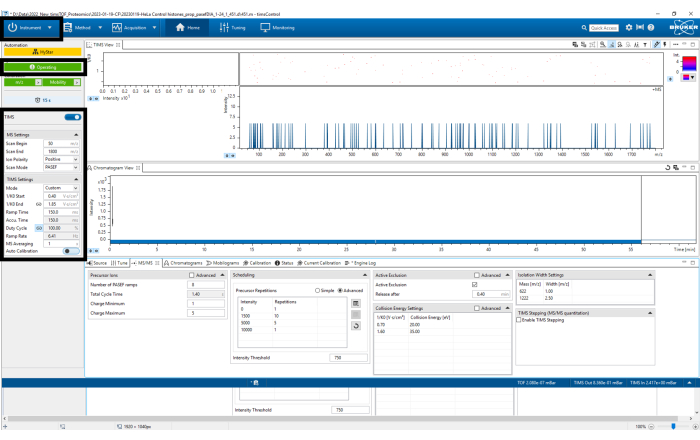Click the m/z calibration button

coord(20,82)
